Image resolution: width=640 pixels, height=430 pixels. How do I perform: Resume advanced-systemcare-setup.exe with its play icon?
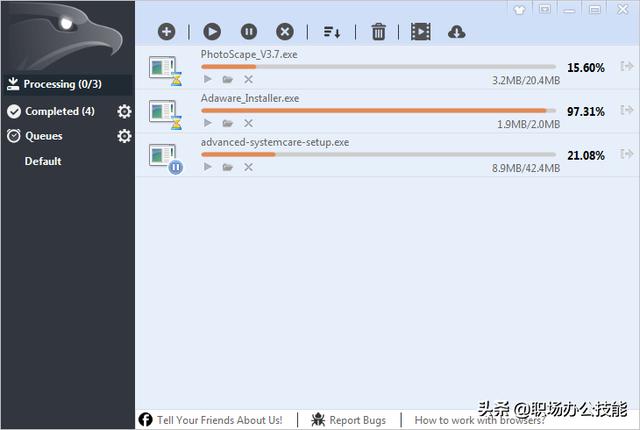tap(208, 166)
